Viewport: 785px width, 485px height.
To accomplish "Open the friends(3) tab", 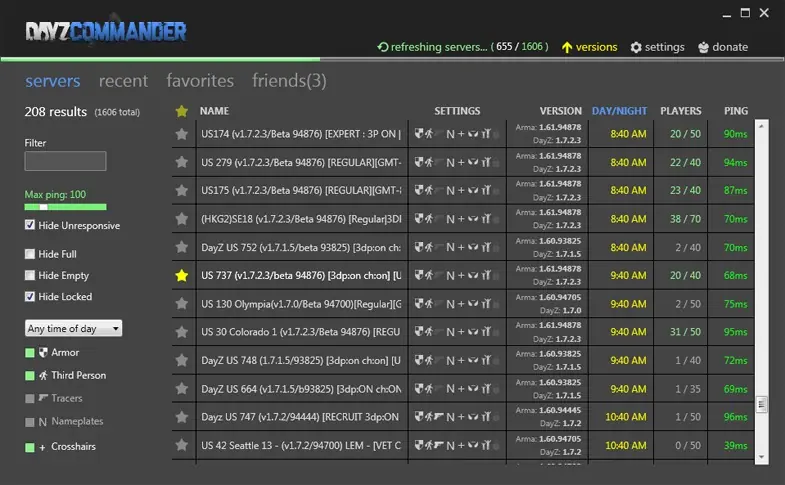I will (289, 81).
